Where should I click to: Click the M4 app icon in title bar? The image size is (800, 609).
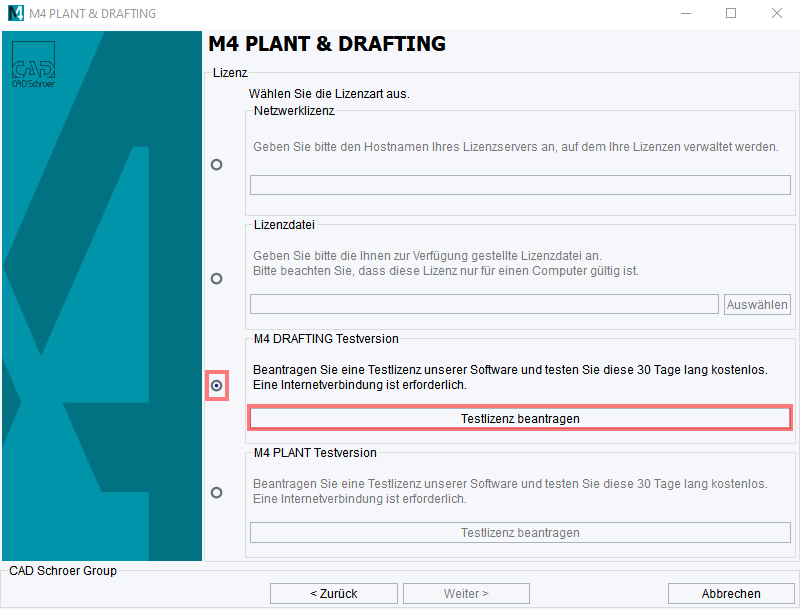[16, 13]
